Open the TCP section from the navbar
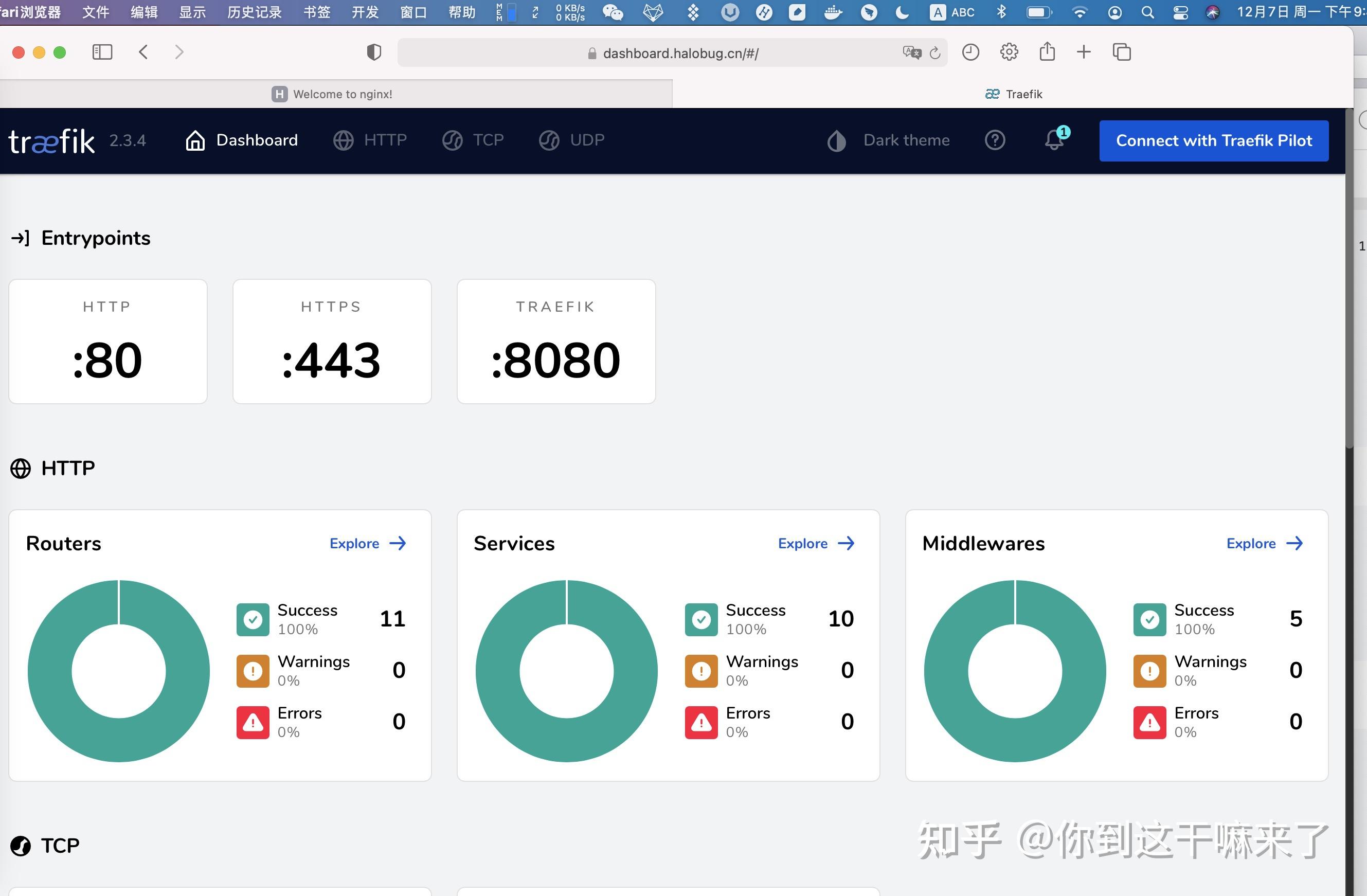Viewport: 1367px width, 896px height. point(453,140)
